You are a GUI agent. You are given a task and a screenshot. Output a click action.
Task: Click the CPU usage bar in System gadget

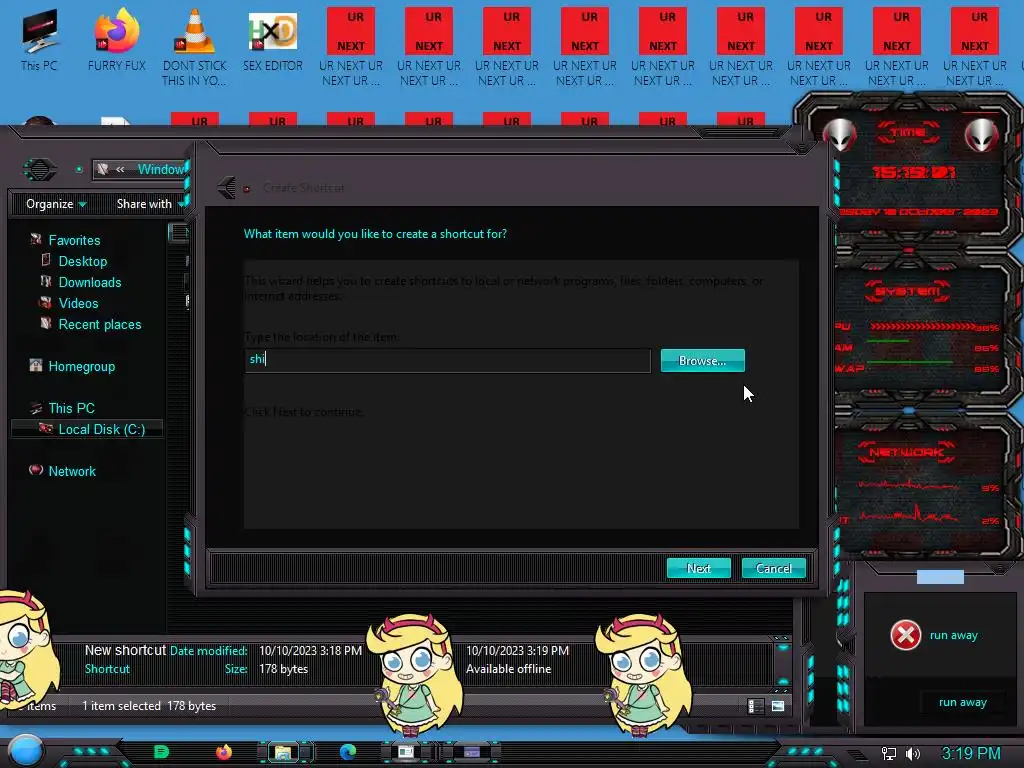click(x=923, y=327)
